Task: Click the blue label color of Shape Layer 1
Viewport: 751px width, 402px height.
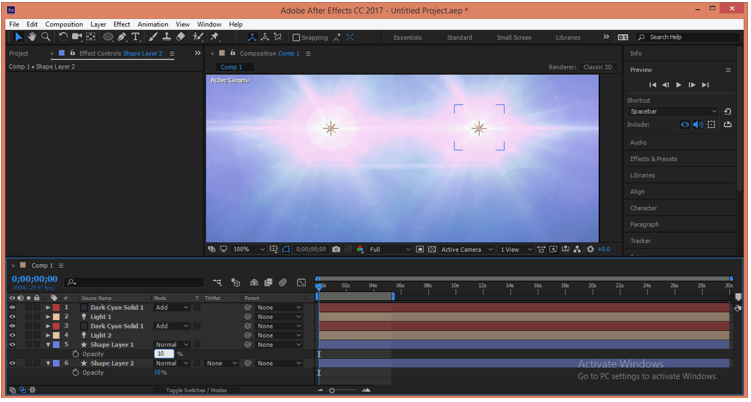Action: tap(56, 345)
